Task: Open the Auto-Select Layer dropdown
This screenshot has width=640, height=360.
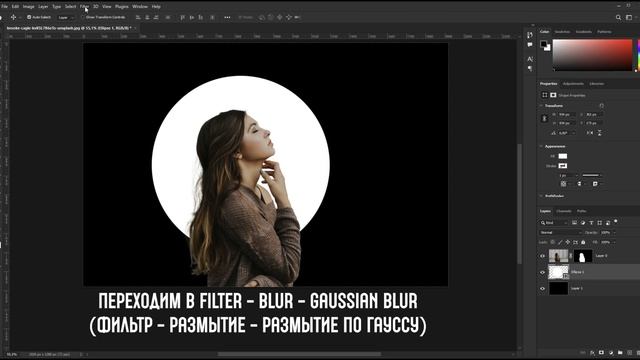Action: 66,18
